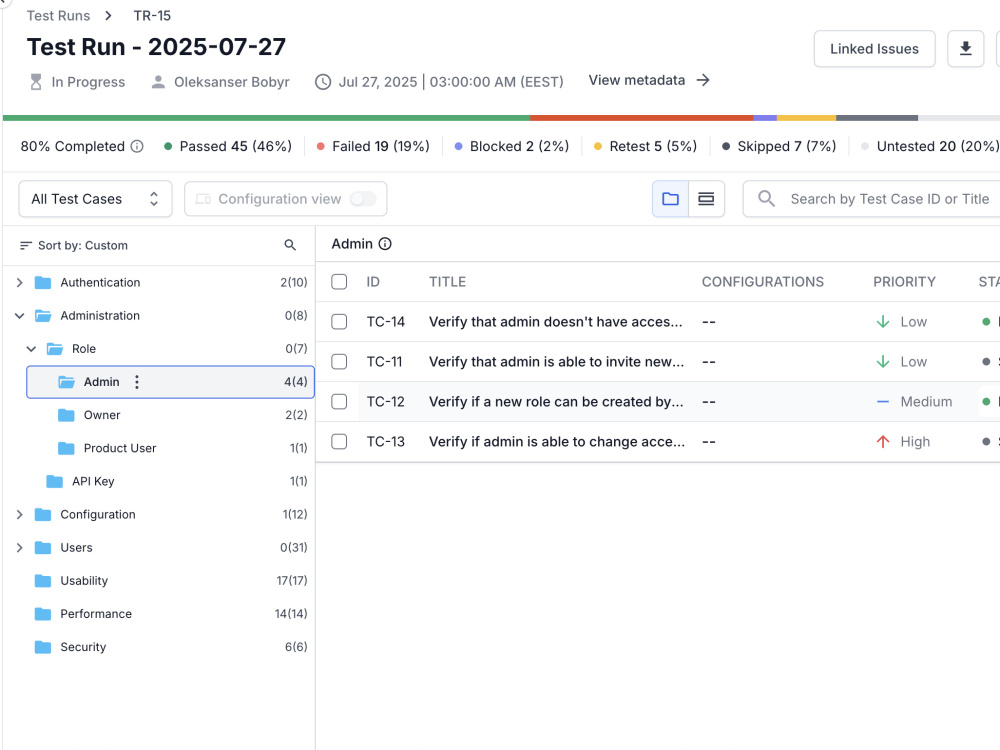Viewport: 1000px width, 750px height.
Task: Click the Users folder icon
Action: tap(43, 548)
